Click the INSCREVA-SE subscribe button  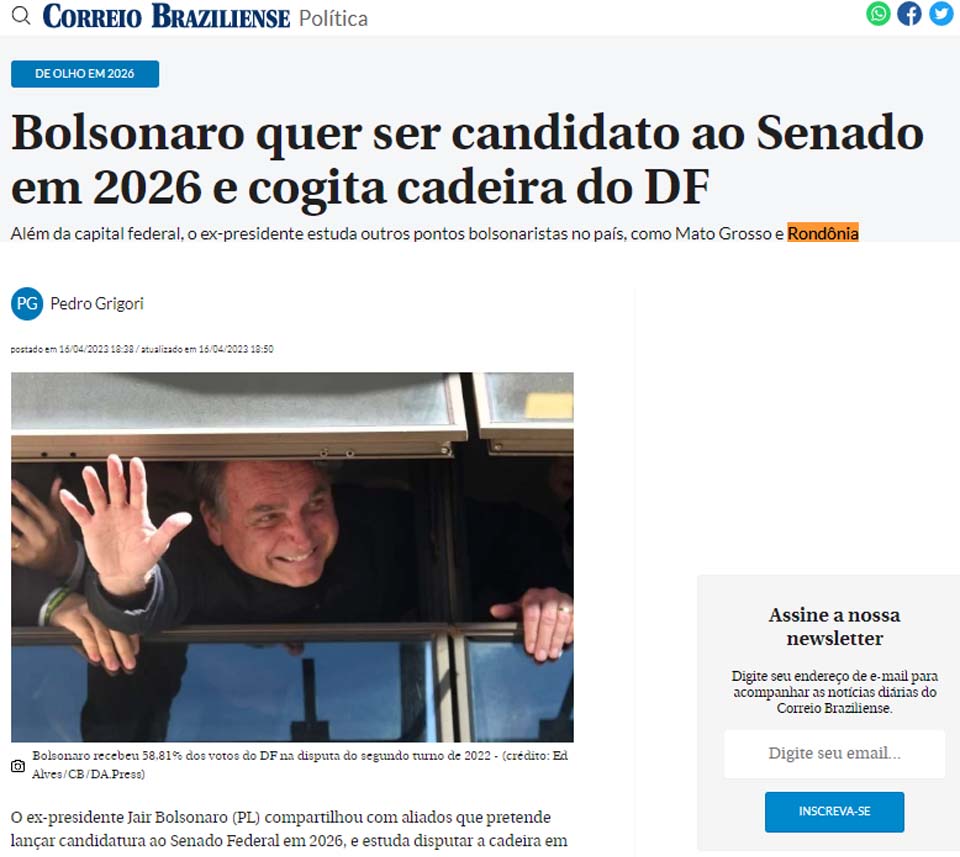click(834, 812)
